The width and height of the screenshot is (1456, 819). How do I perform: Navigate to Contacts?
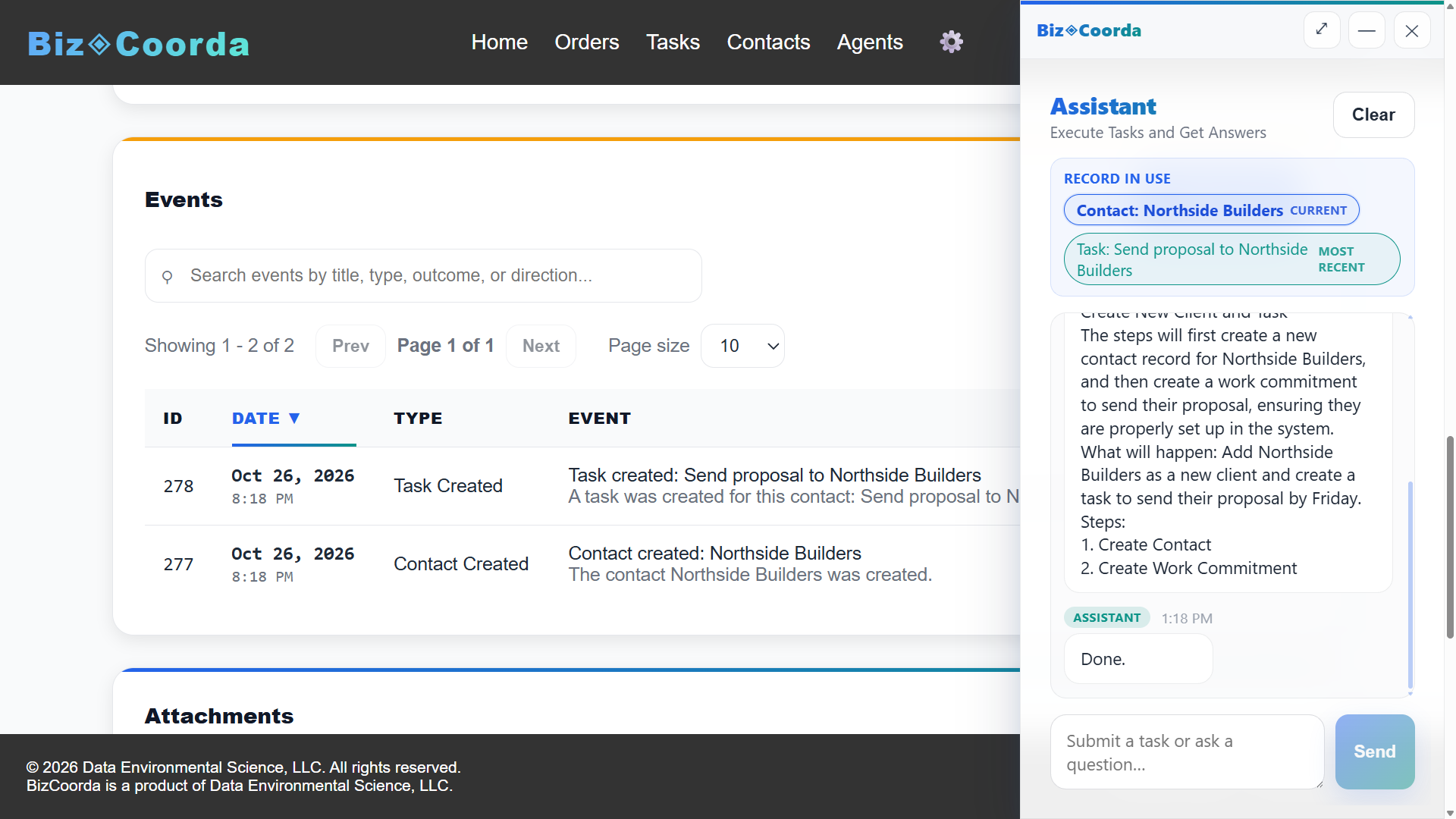(768, 42)
